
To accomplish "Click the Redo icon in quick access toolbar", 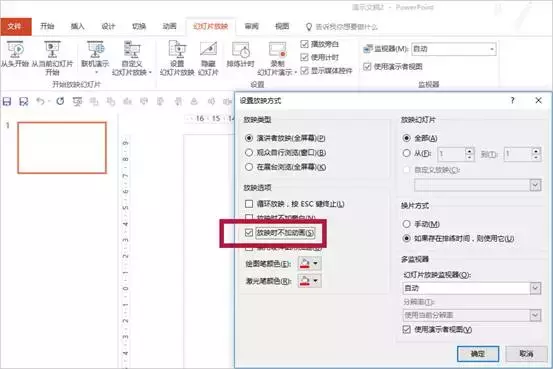I will [x=60, y=102].
